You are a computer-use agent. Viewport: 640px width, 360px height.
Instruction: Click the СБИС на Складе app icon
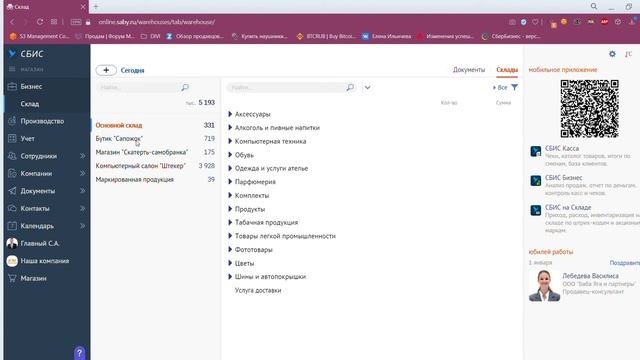click(x=536, y=211)
